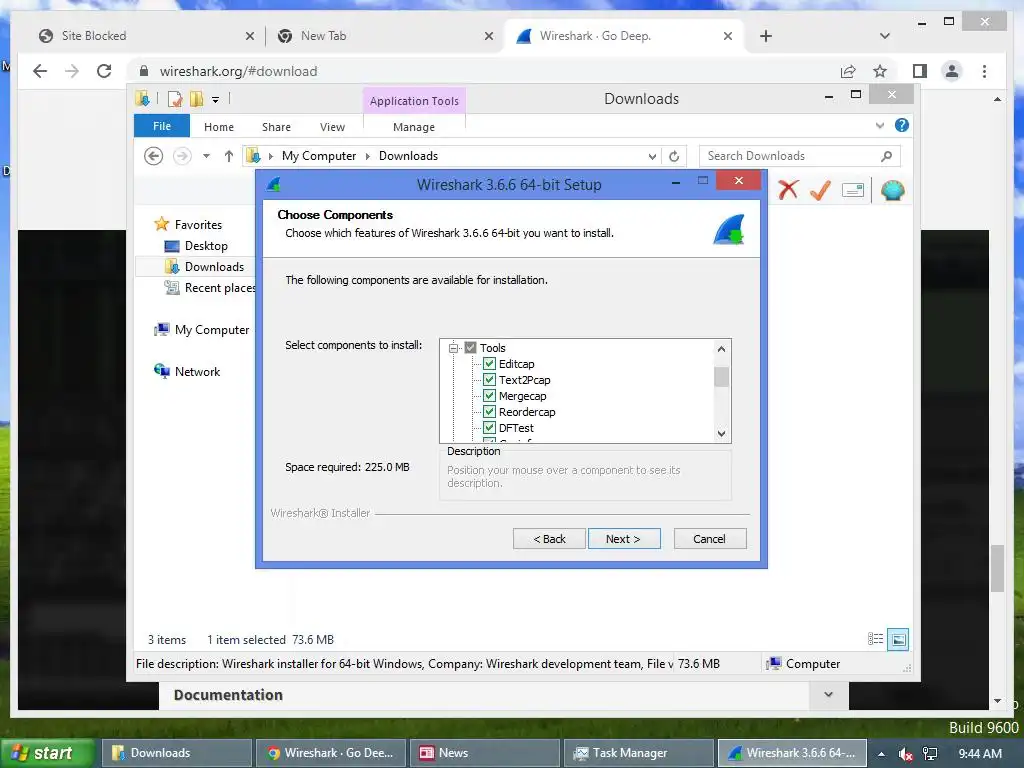Viewport: 1024px width, 768px height.
Task: Select Desktop in navigation pane
Action: [206, 246]
